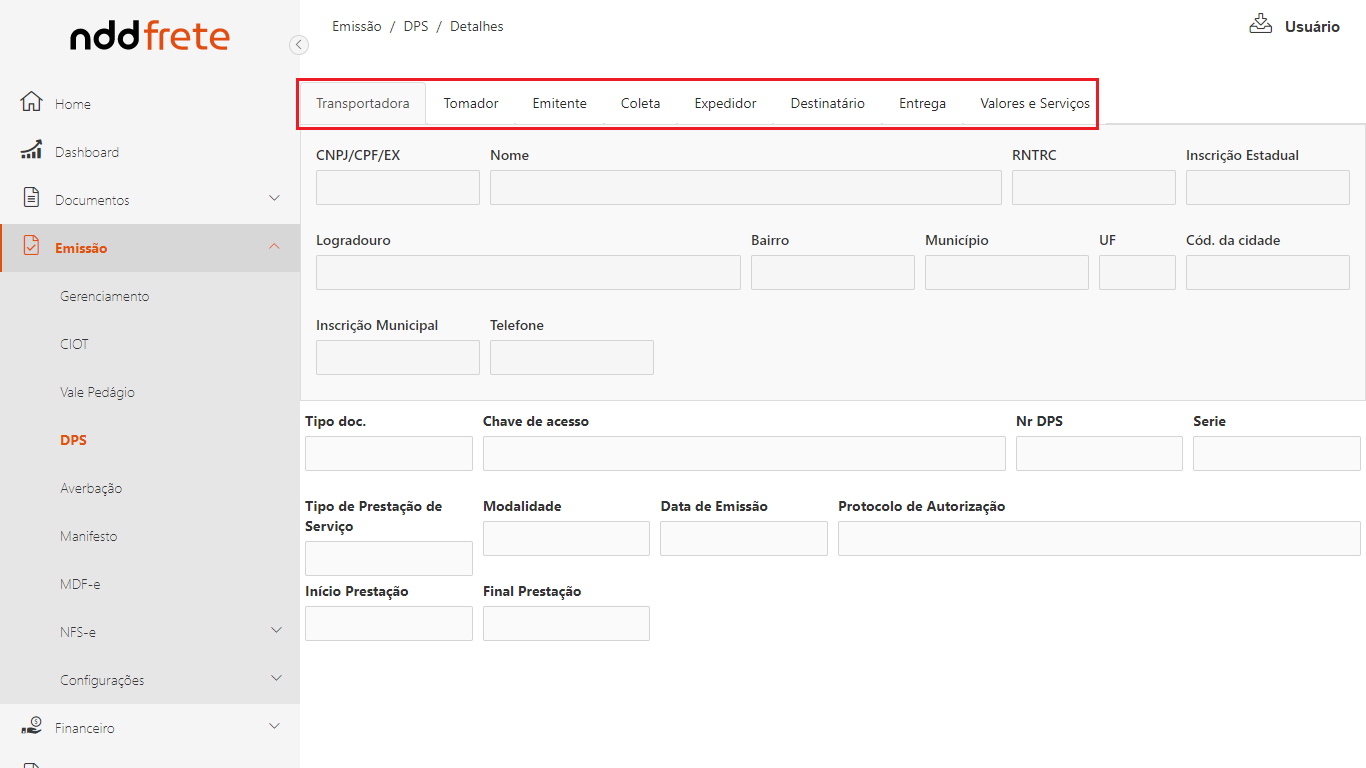Click the Documentos page icon
The image size is (1366, 768).
click(x=31, y=198)
